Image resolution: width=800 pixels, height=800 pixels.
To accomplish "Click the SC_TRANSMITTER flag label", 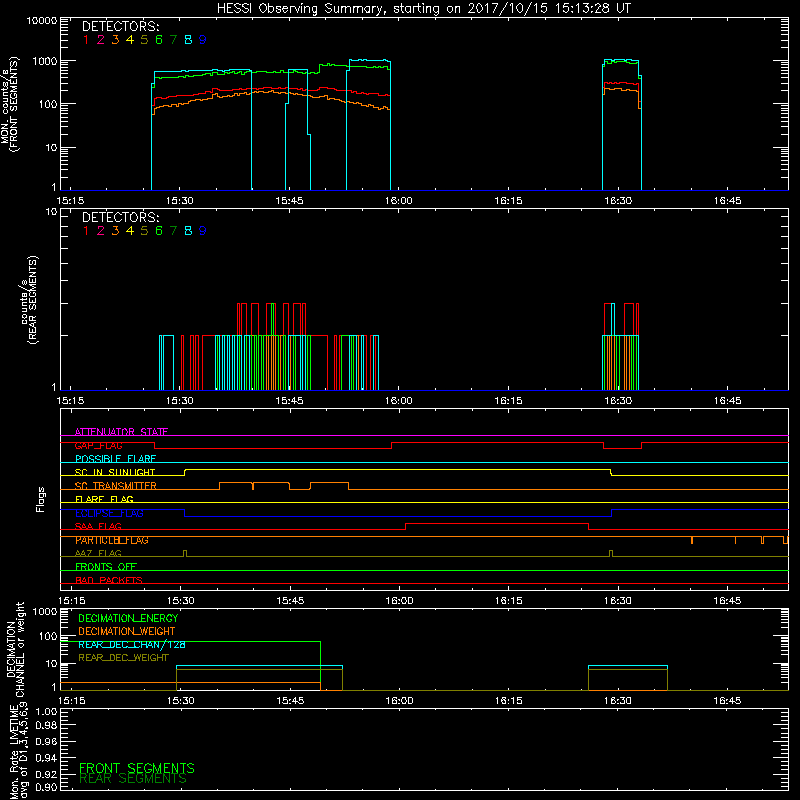I will click(x=116, y=486).
